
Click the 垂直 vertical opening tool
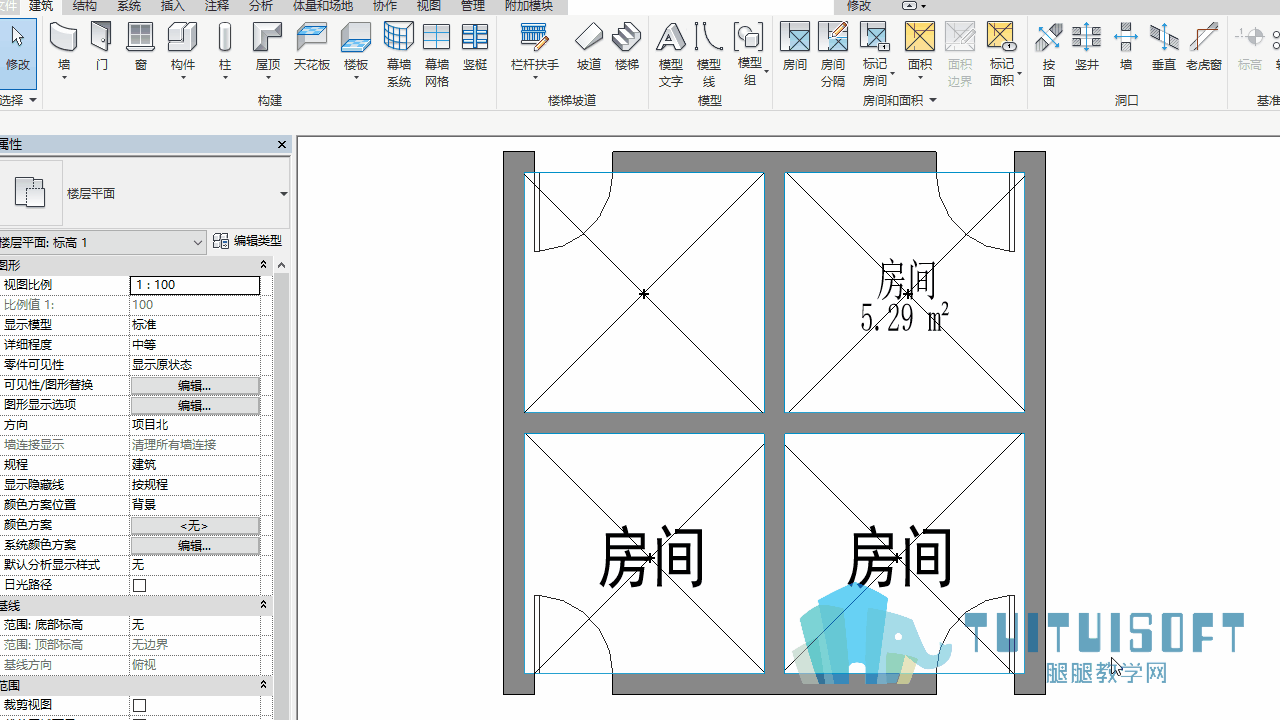1164,48
